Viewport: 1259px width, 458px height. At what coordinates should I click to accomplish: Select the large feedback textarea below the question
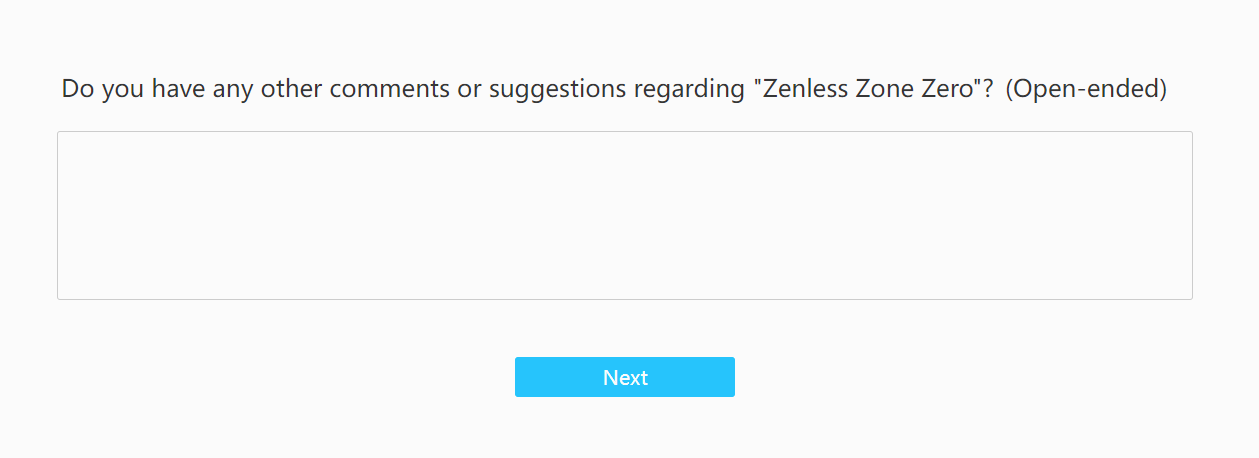pos(624,215)
